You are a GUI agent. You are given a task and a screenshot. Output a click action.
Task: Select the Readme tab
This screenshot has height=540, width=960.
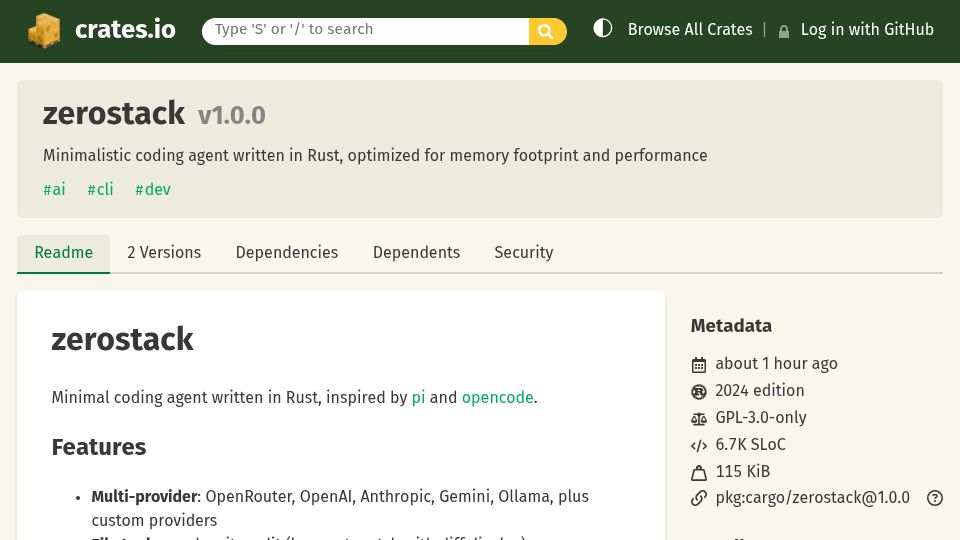coord(64,252)
